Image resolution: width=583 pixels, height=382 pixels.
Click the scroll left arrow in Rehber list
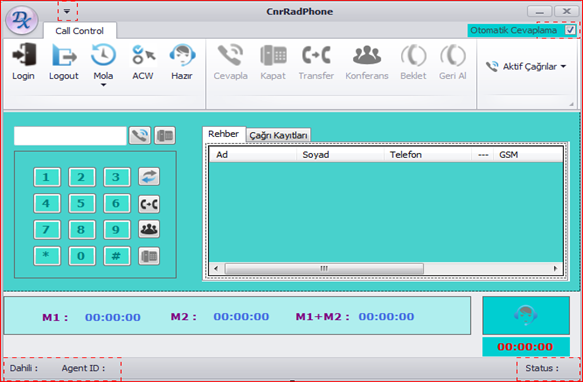[216, 268]
